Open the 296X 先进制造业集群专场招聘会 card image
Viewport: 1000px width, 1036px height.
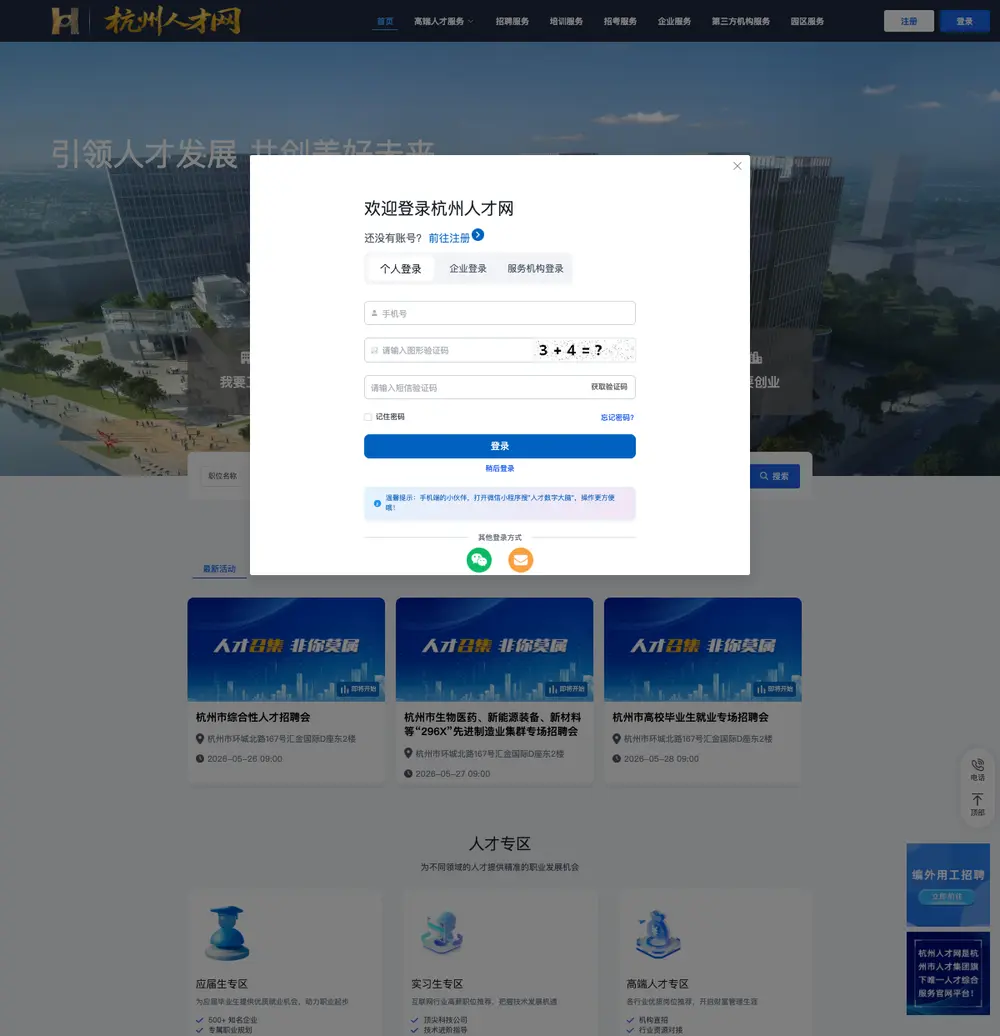click(x=494, y=649)
